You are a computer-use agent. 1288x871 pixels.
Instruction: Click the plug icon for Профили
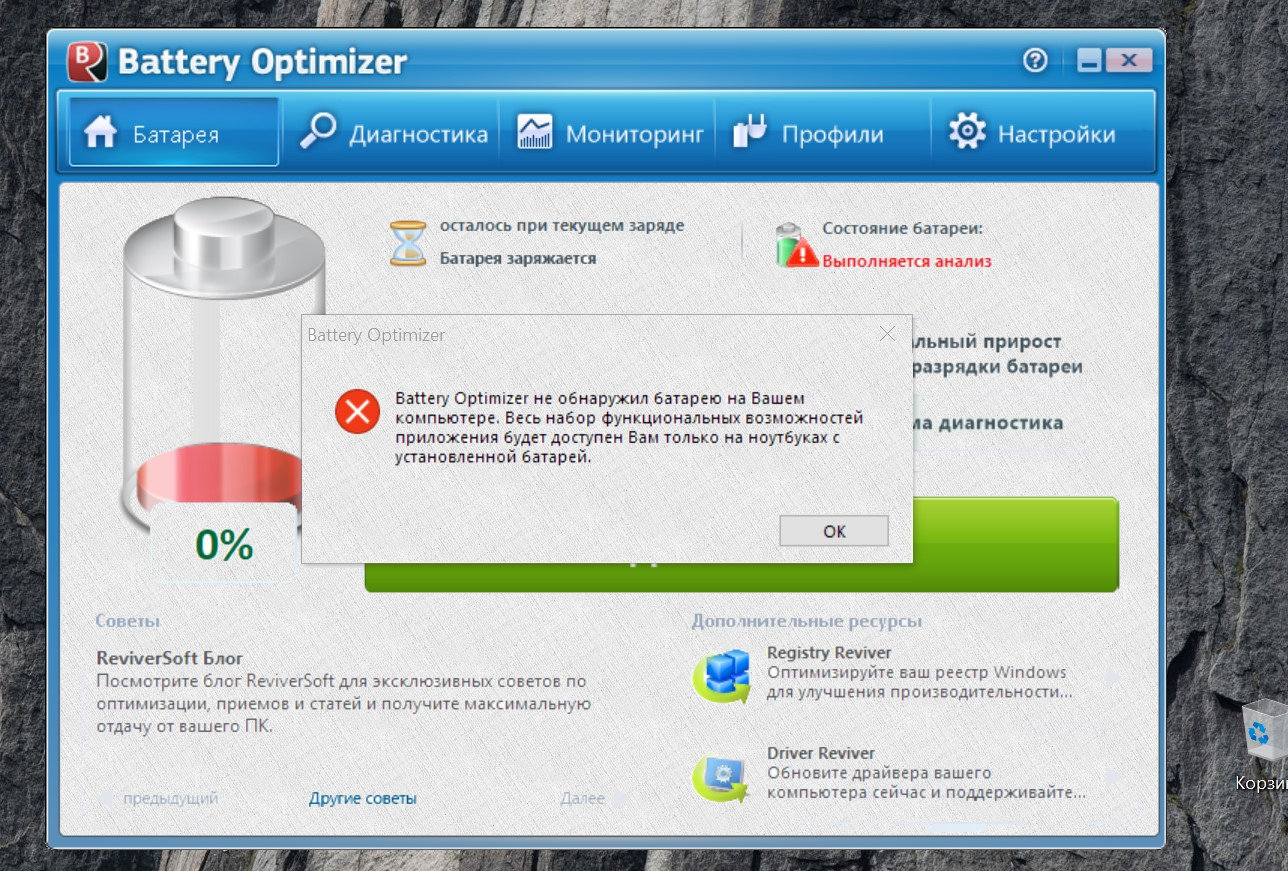750,132
